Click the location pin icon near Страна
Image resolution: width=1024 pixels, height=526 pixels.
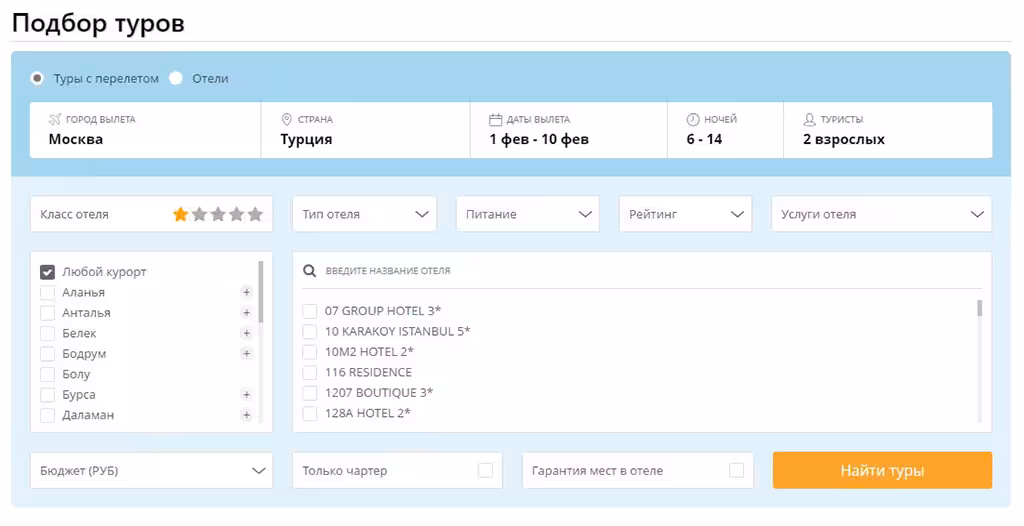pyautogui.click(x=286, y=120)
